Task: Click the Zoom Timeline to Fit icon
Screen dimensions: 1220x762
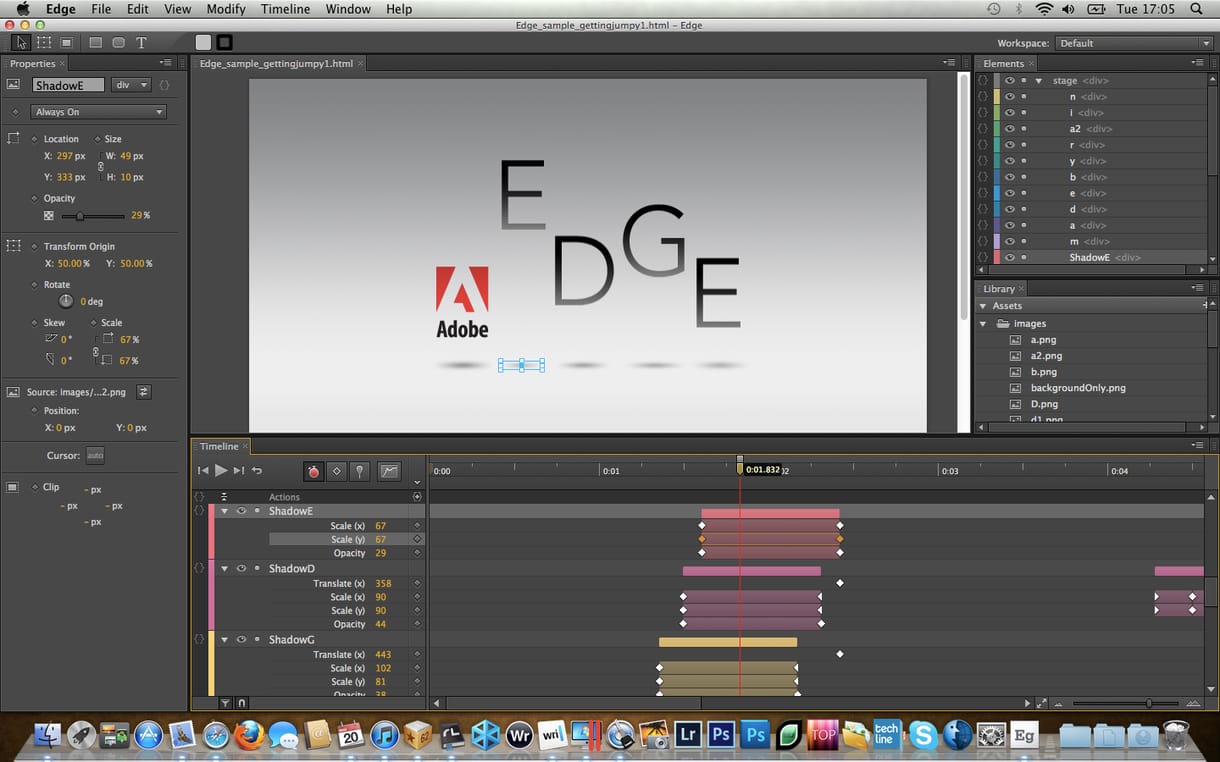Action: 1042,703
